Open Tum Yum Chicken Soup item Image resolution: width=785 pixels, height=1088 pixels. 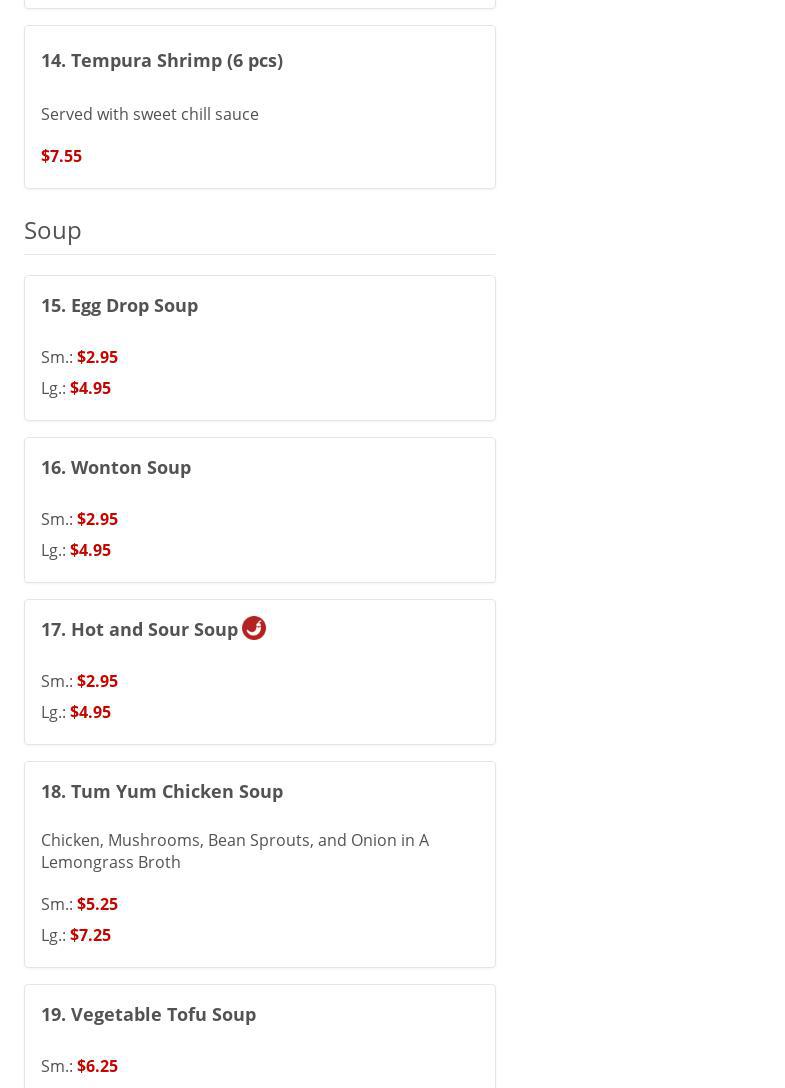coord(162,791)
